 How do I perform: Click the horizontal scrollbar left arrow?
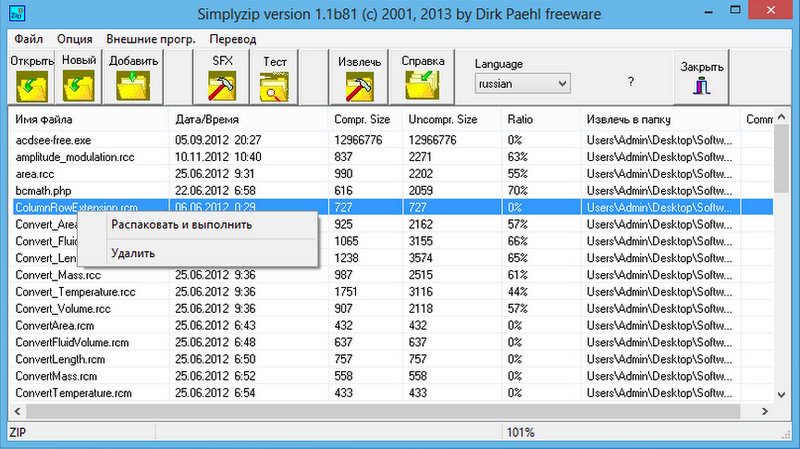click(17, 411)
